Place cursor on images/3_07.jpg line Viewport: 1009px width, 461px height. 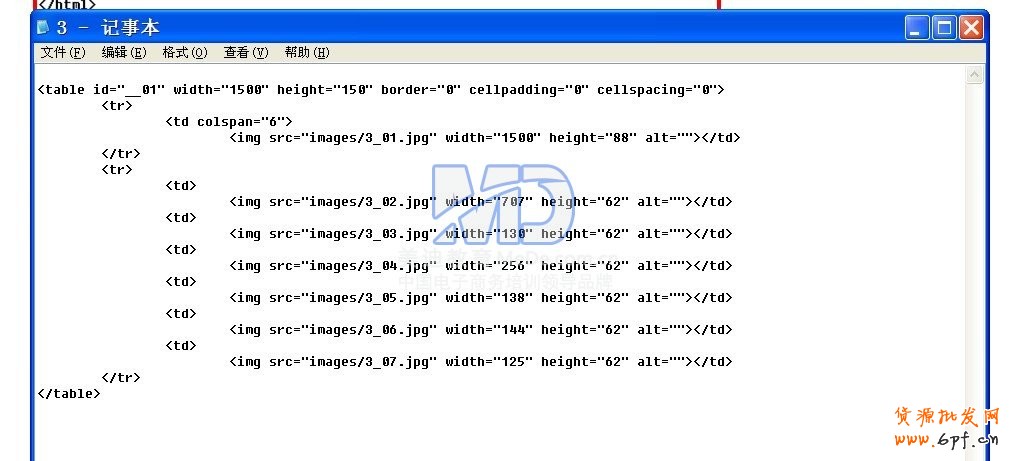481,362
